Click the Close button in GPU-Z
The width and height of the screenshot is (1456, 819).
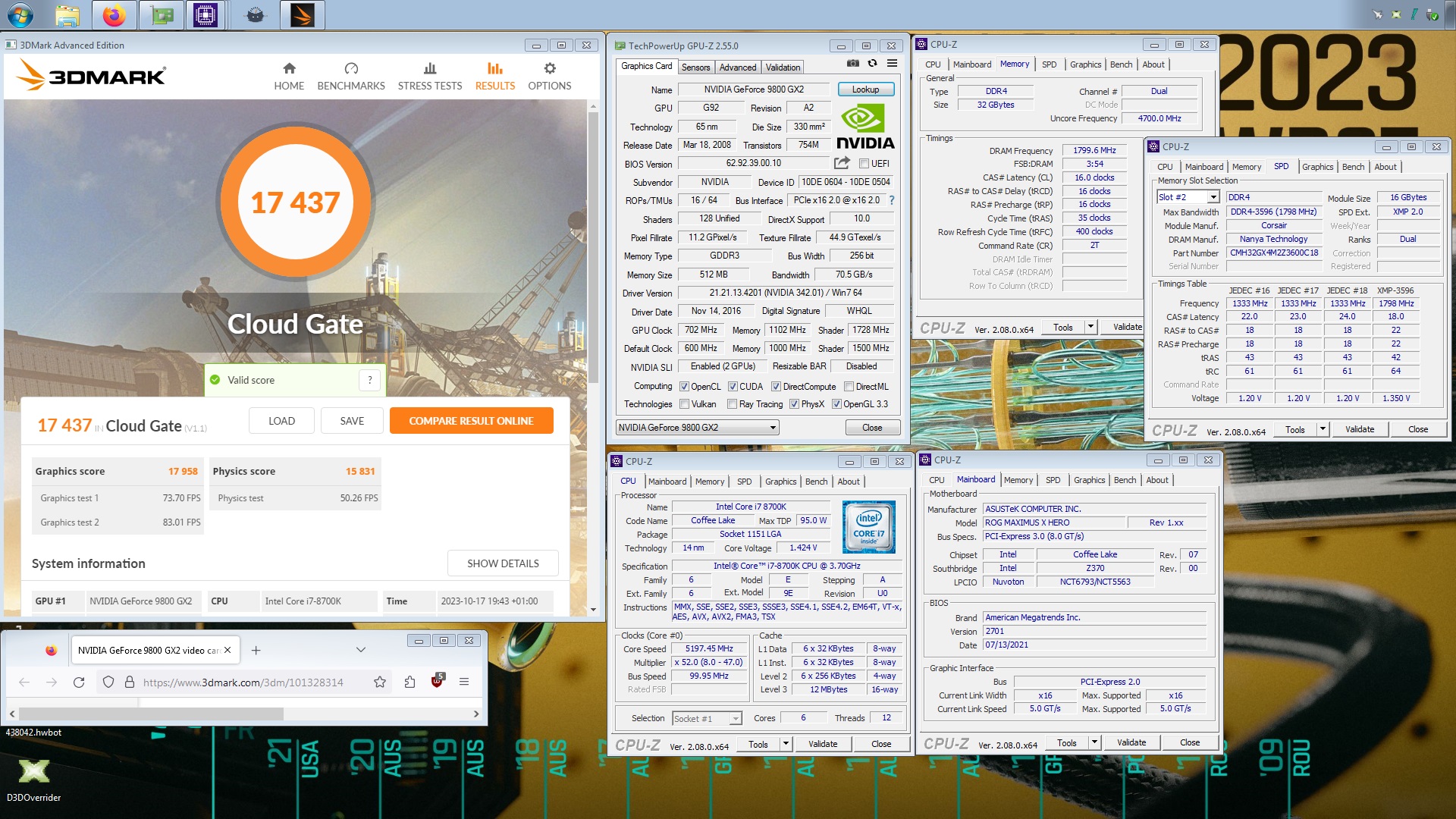click(872, 428)
